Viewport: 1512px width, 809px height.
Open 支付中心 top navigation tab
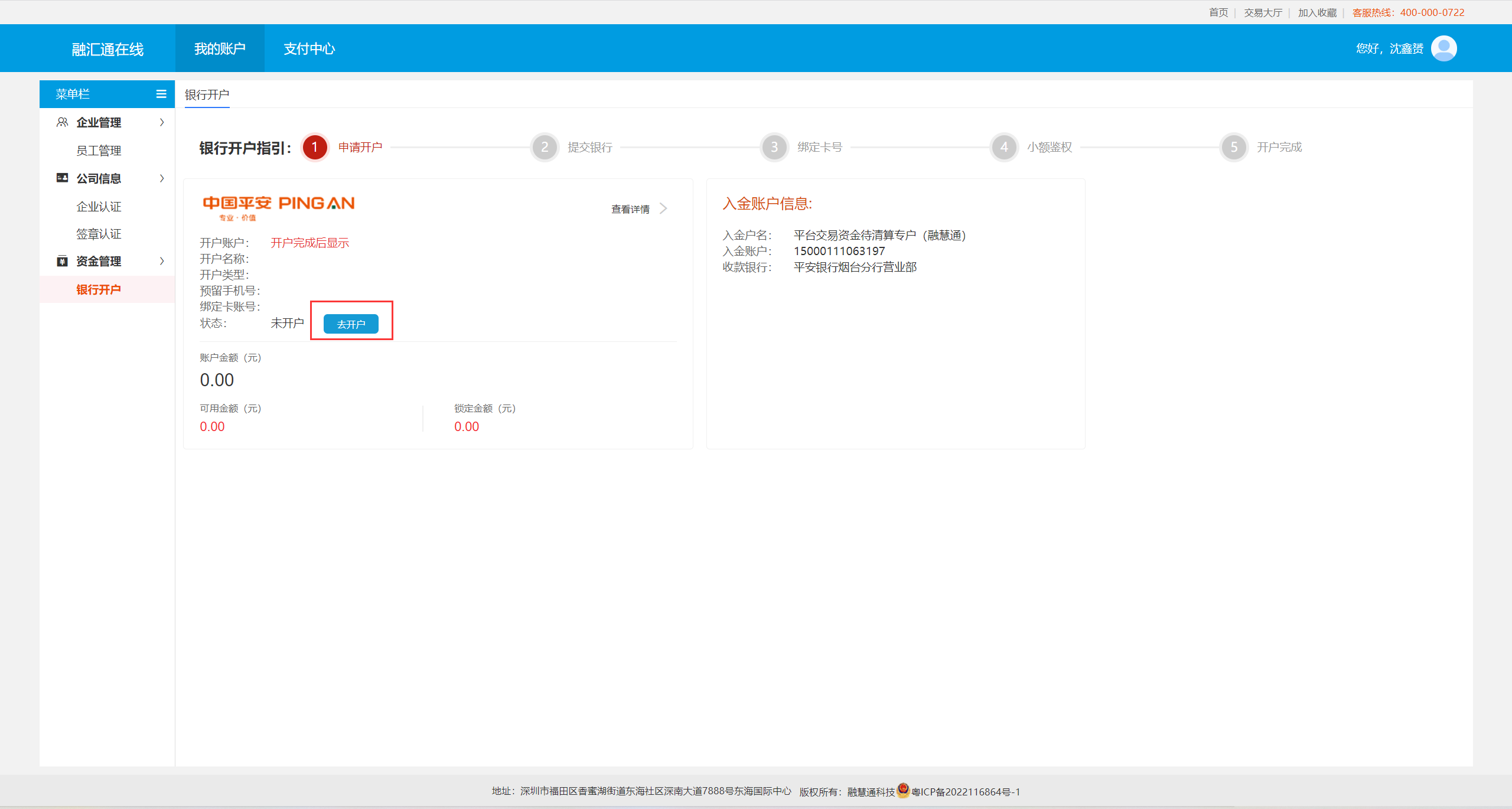pyautogui.click(x=309, y=48)
